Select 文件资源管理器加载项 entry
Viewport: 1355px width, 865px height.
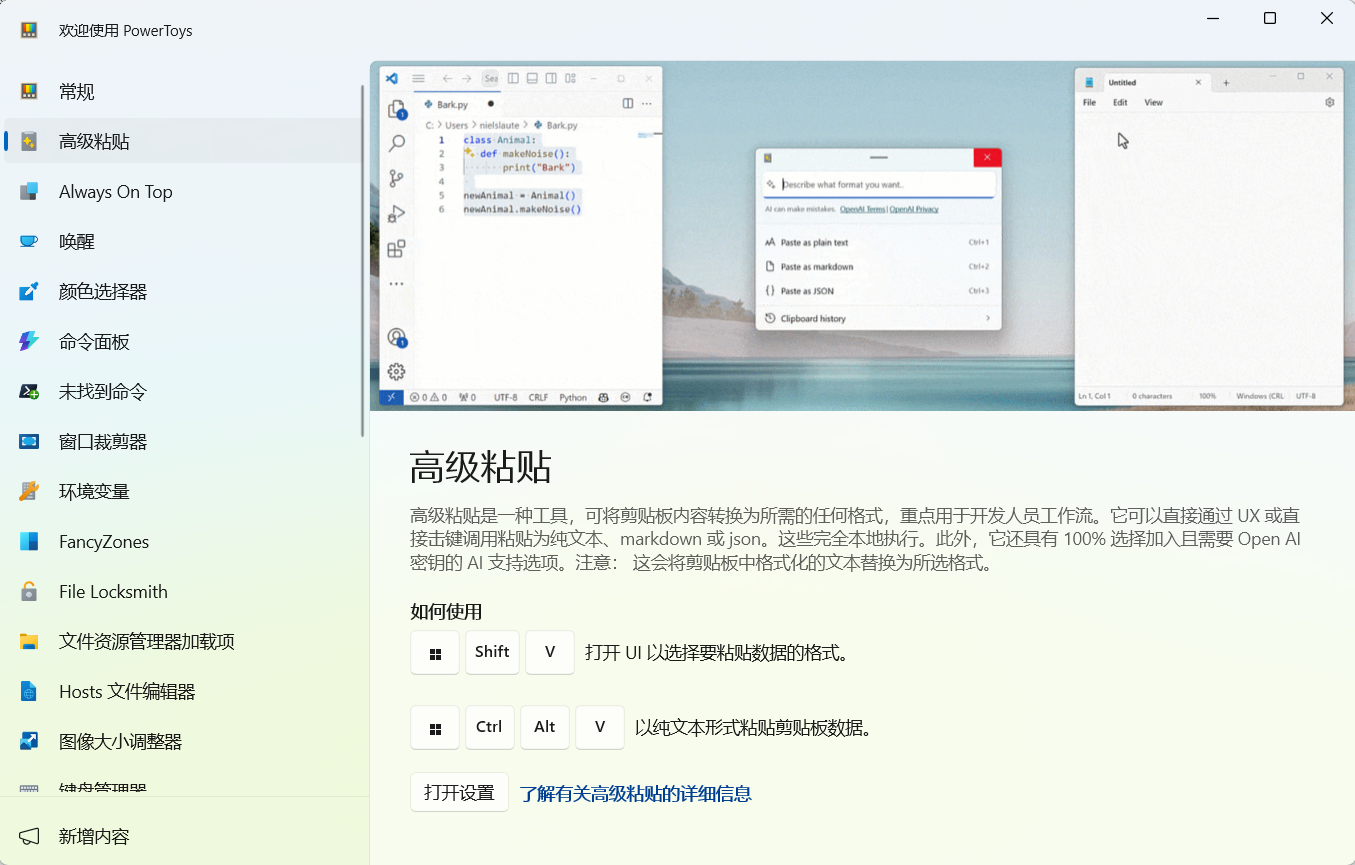[182, 642]
